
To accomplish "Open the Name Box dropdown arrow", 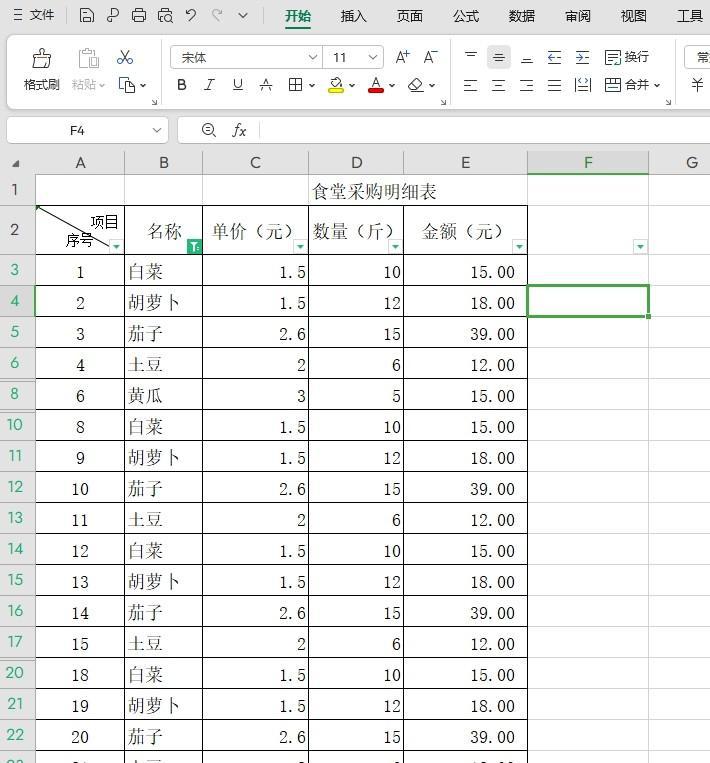I will 157,130.
